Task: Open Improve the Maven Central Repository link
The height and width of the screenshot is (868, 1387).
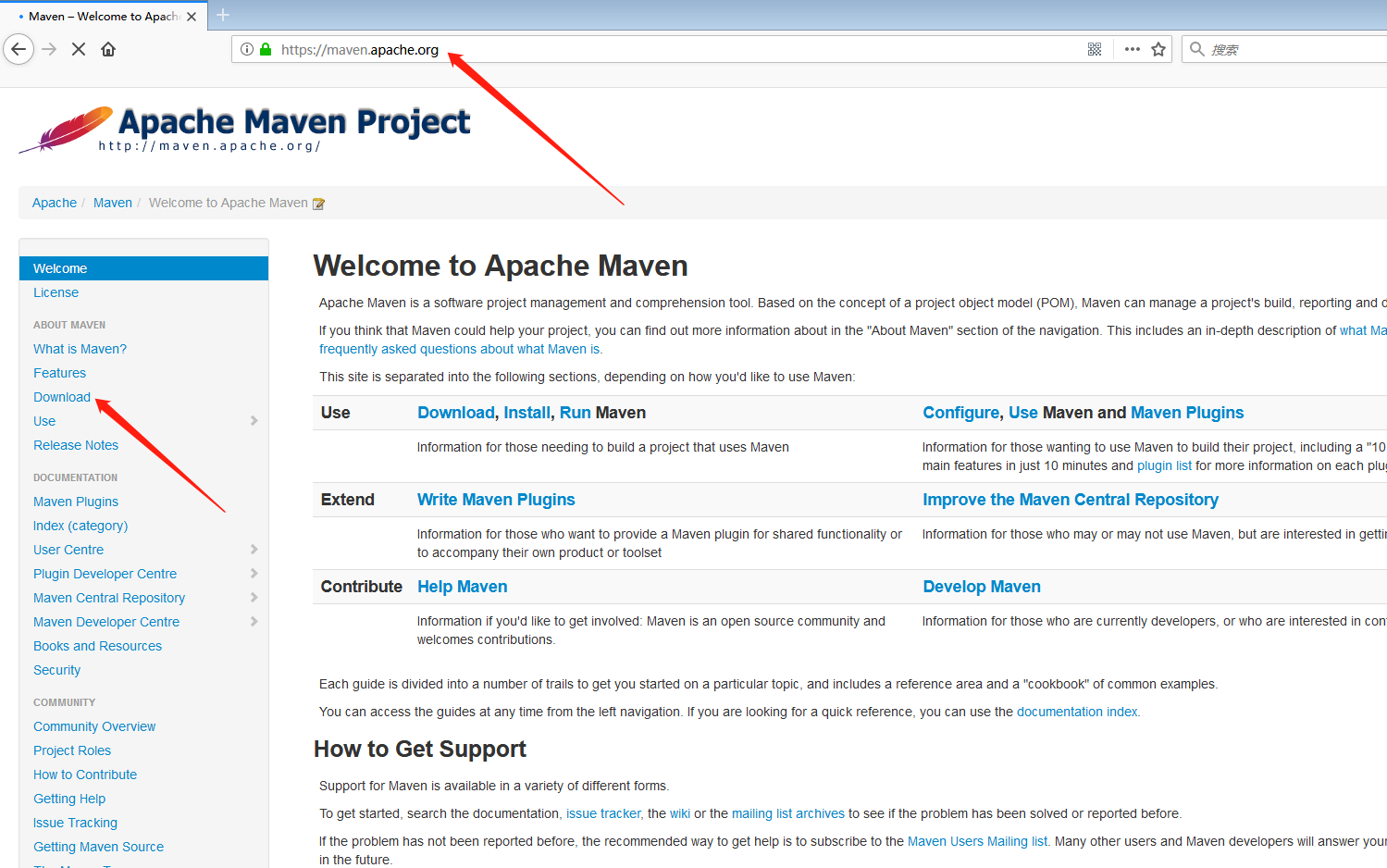Action: (1071, 500)
